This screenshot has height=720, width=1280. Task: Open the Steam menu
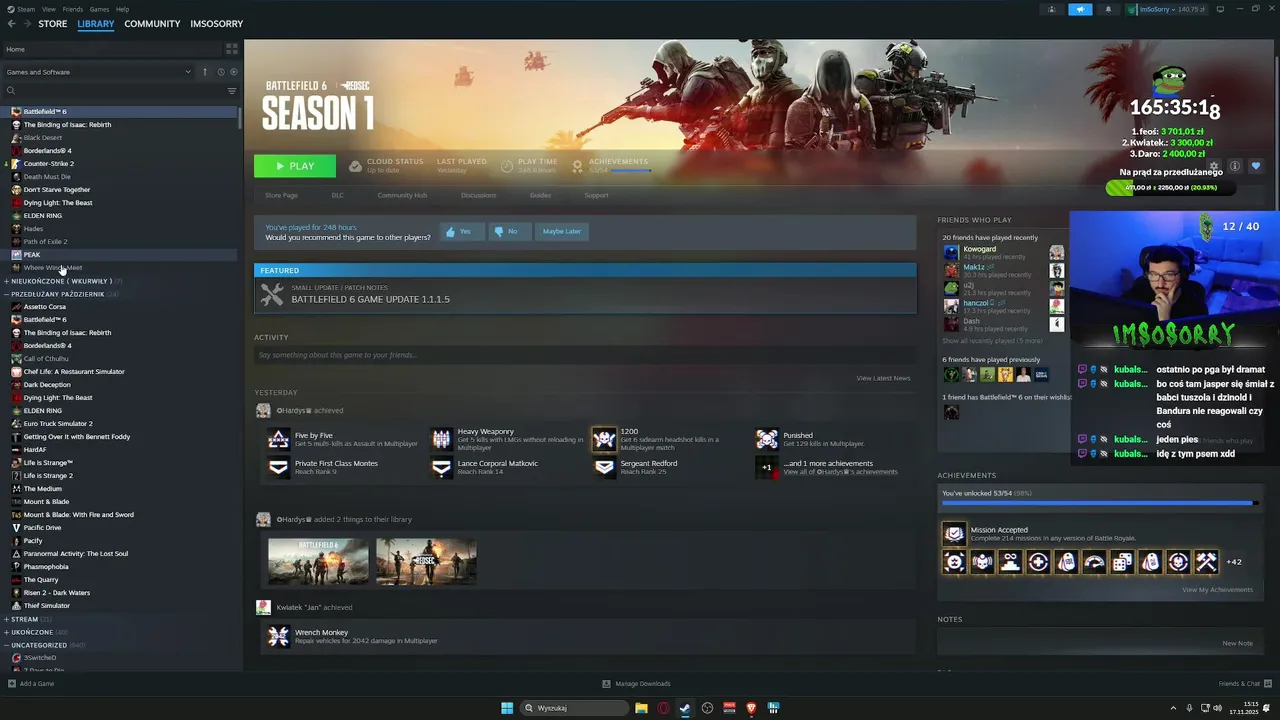pyautogui.click(x=21, y=9)
